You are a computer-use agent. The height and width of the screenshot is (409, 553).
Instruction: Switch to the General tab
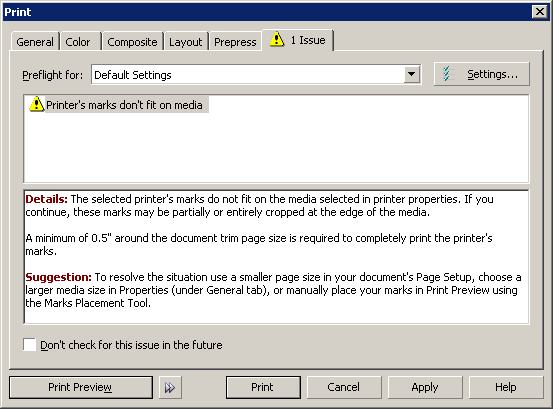coord(35,42)
